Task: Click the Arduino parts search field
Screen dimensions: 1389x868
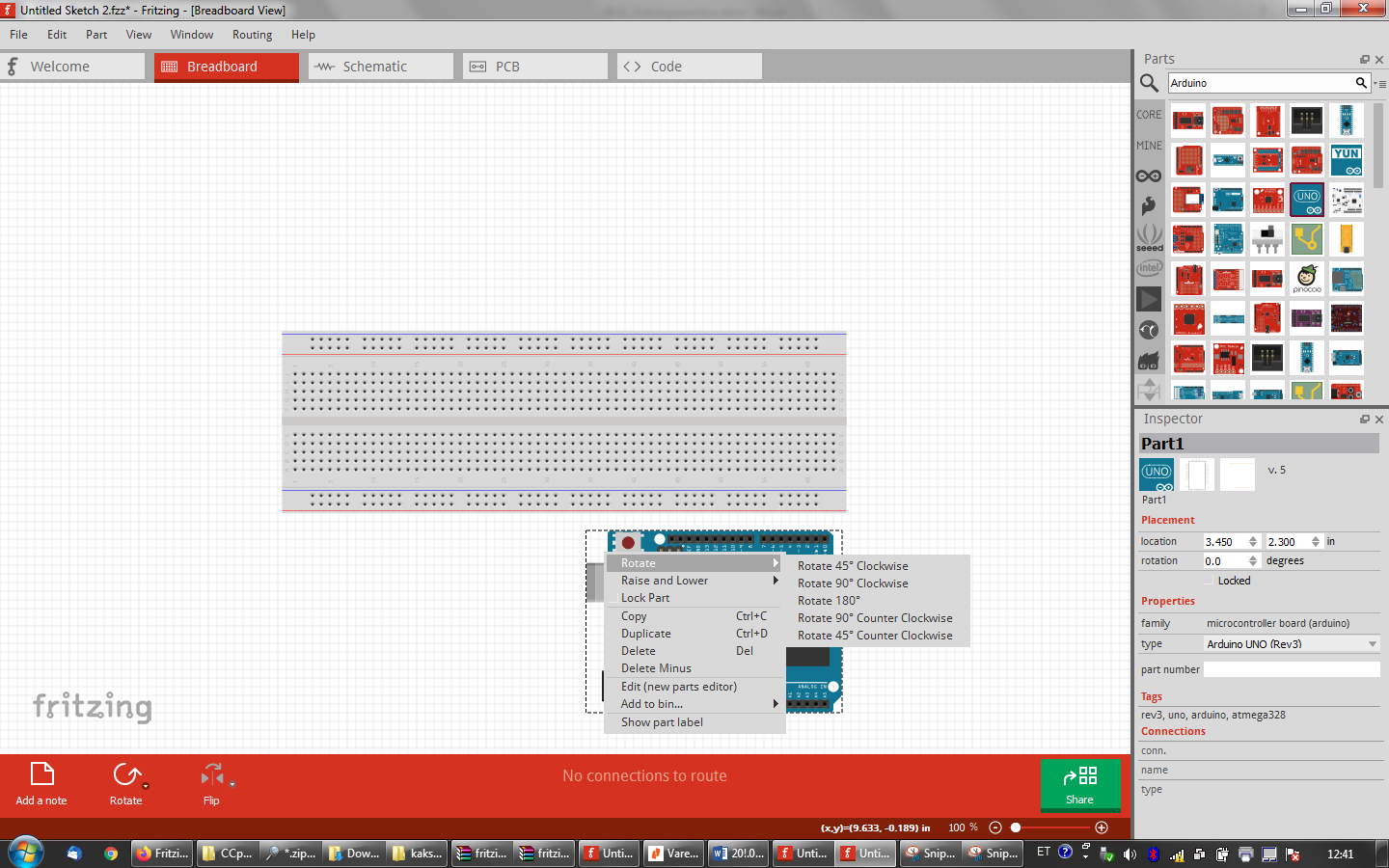Action: [1260, 83]
